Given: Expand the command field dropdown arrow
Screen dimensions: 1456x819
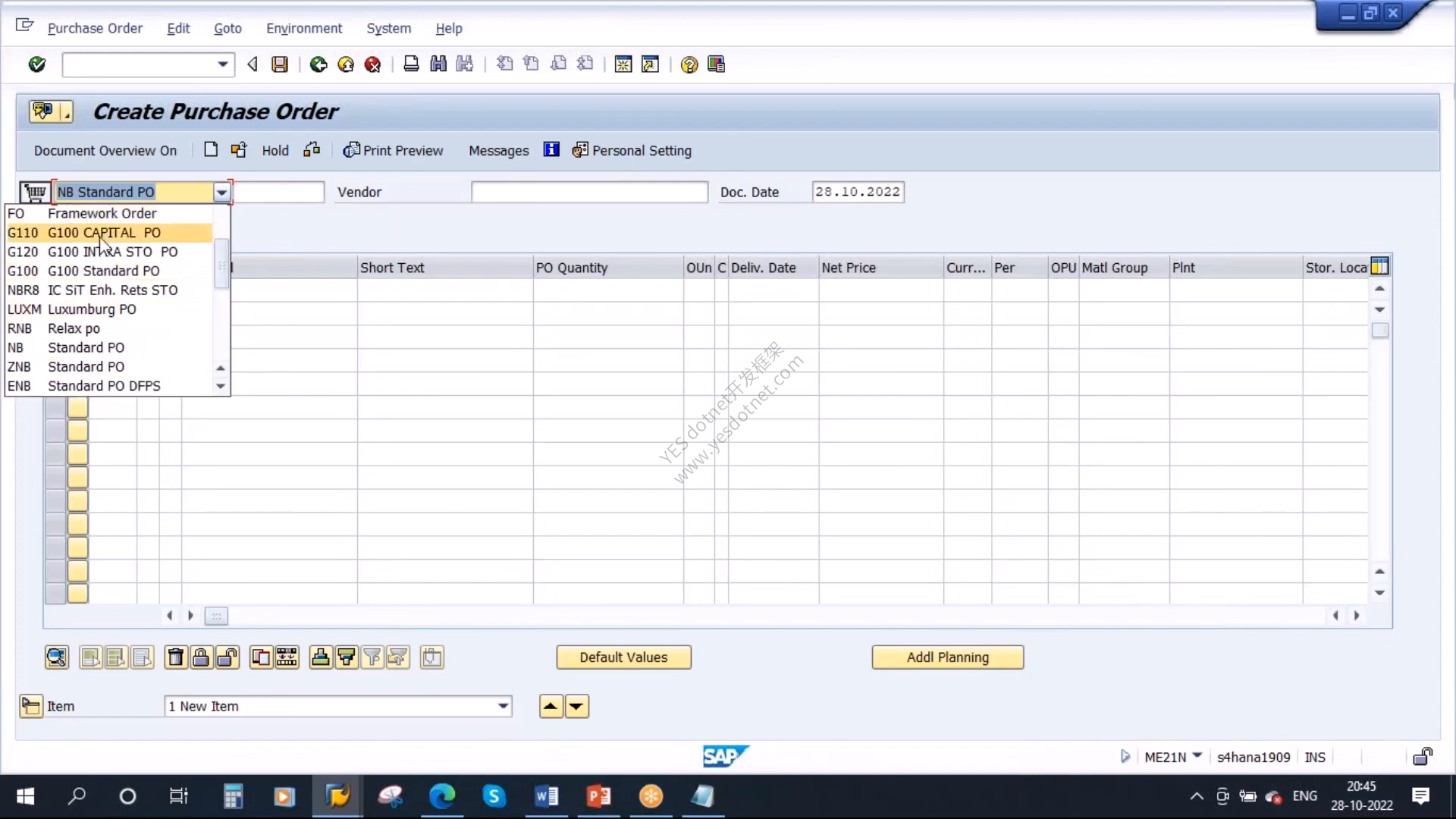Looking at the screenshot, I should 222,64.
